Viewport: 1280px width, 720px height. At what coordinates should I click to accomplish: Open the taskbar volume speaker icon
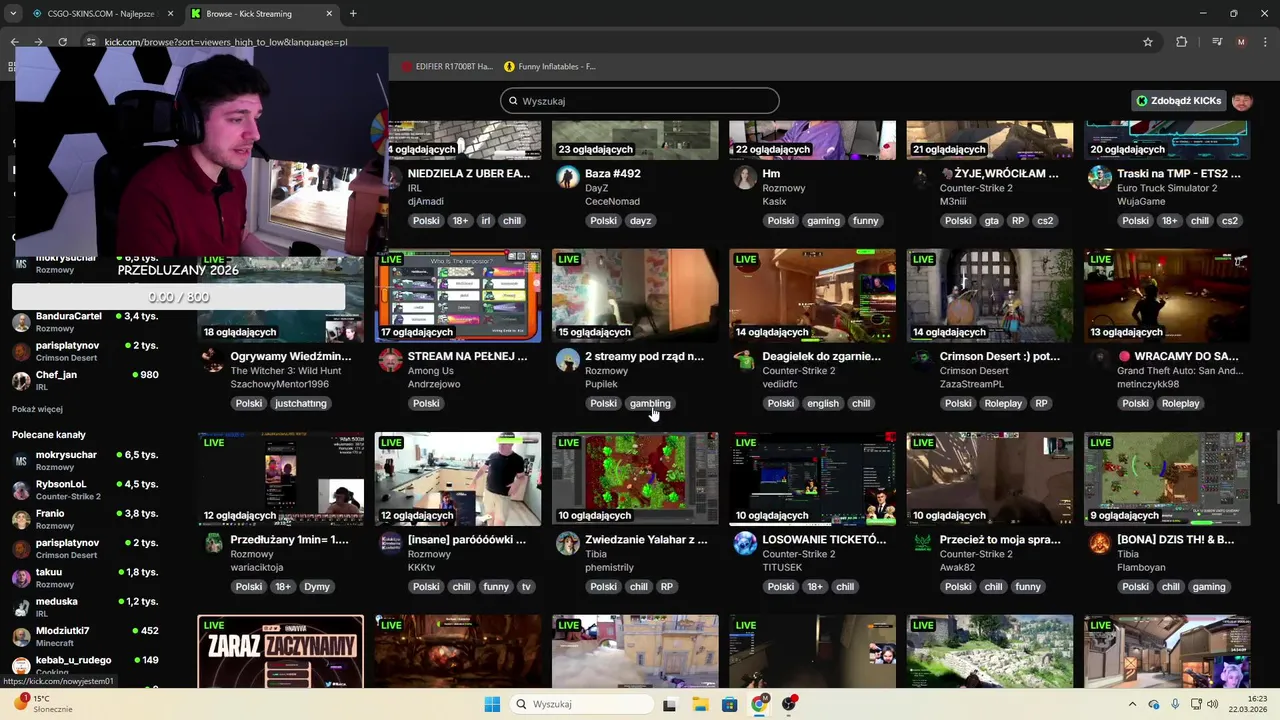pos(1212,704)
